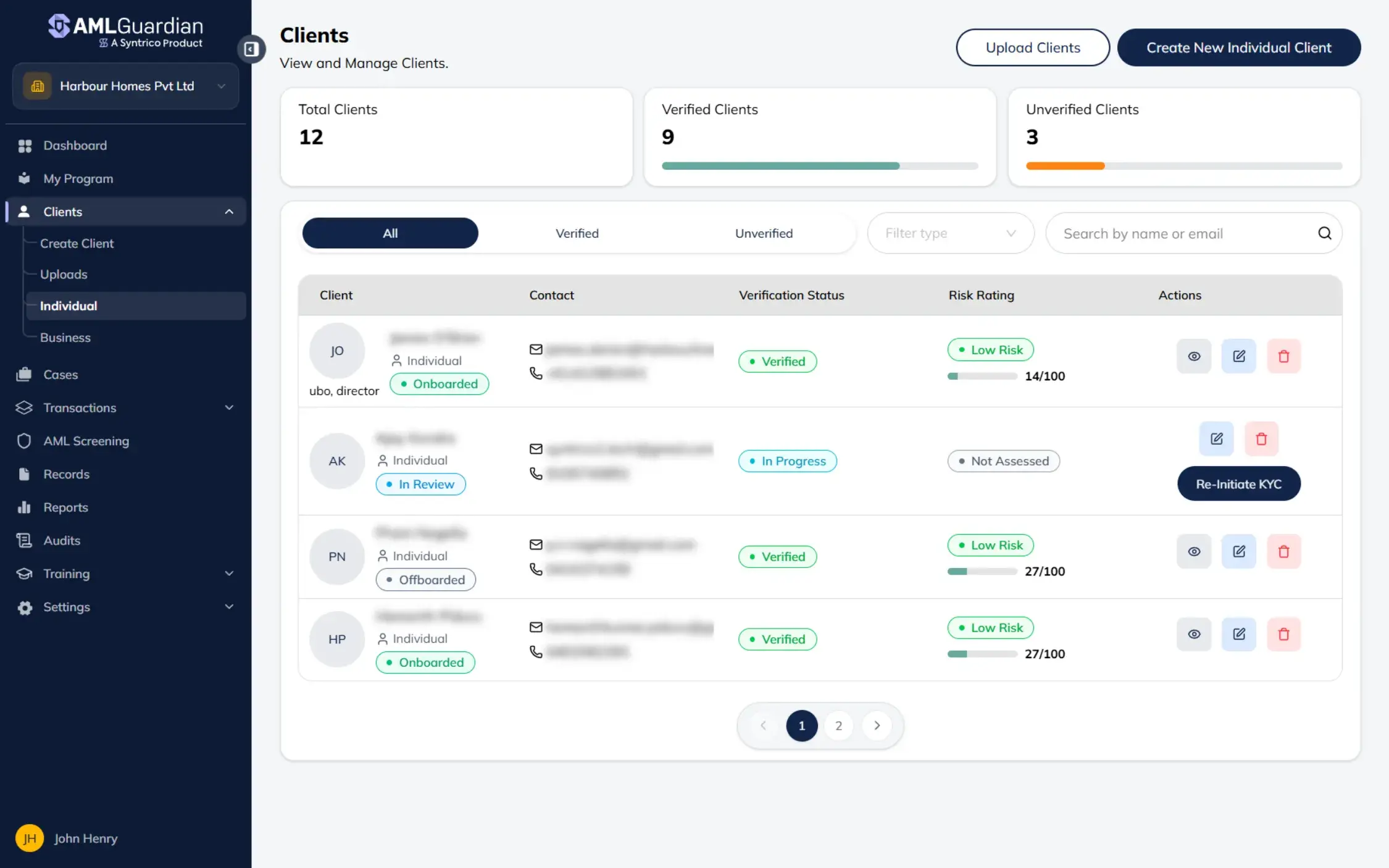Switch to the Unverified tab
Image resolution: width=1389 pixels, height=868 pixels.
click(764, 233)
